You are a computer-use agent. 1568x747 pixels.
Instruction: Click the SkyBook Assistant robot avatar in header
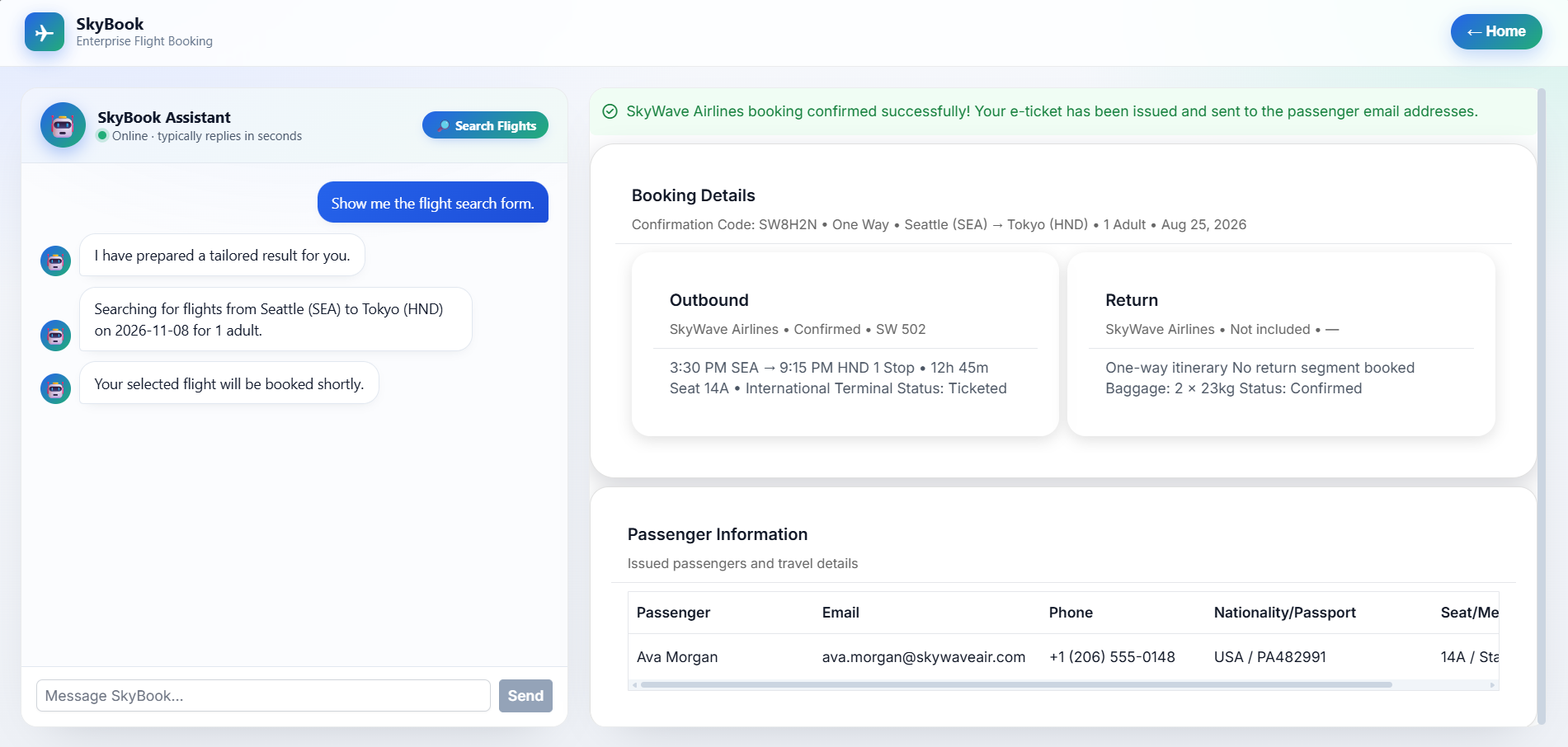[x=63, y=125]
